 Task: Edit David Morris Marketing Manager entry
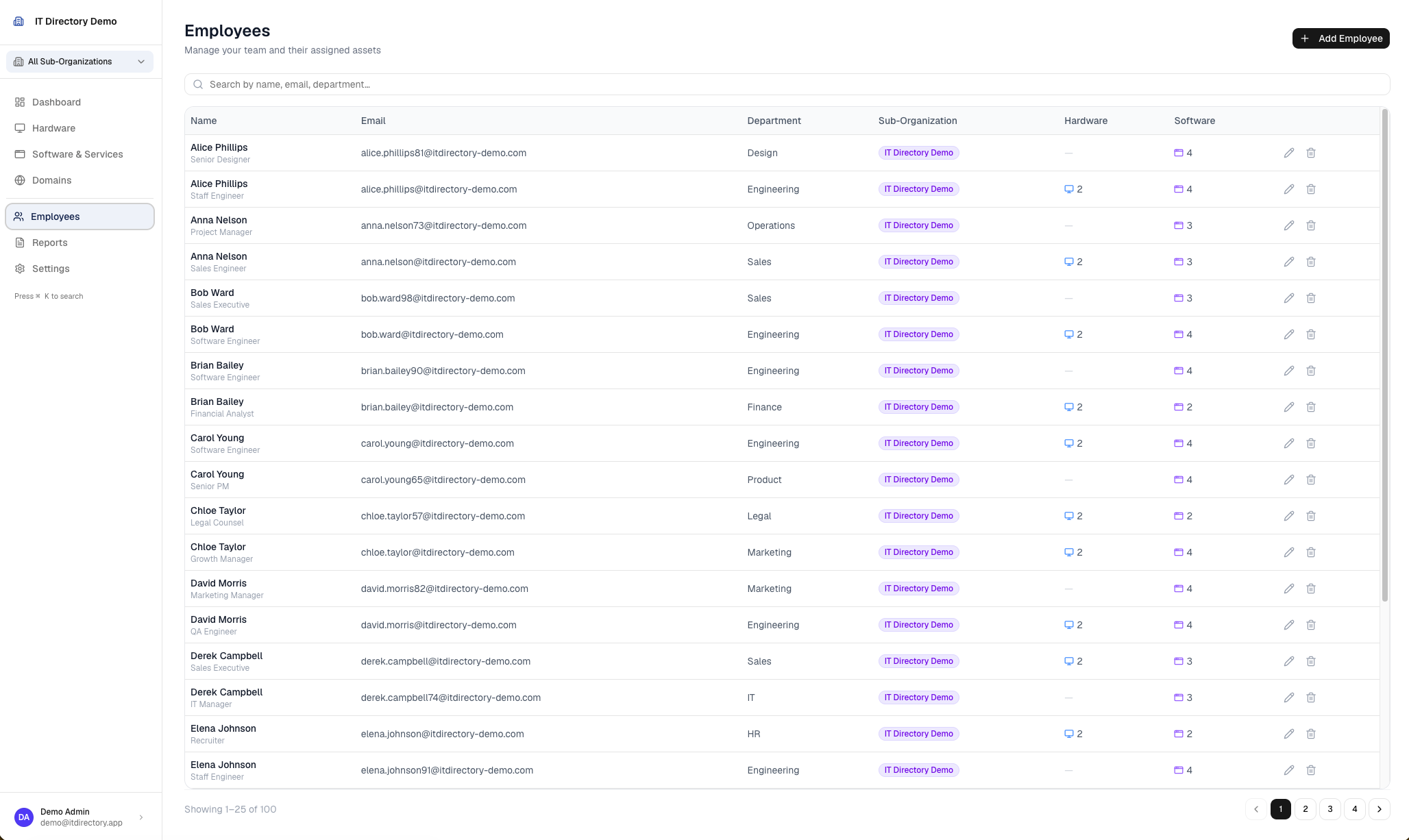point(1289,589)
